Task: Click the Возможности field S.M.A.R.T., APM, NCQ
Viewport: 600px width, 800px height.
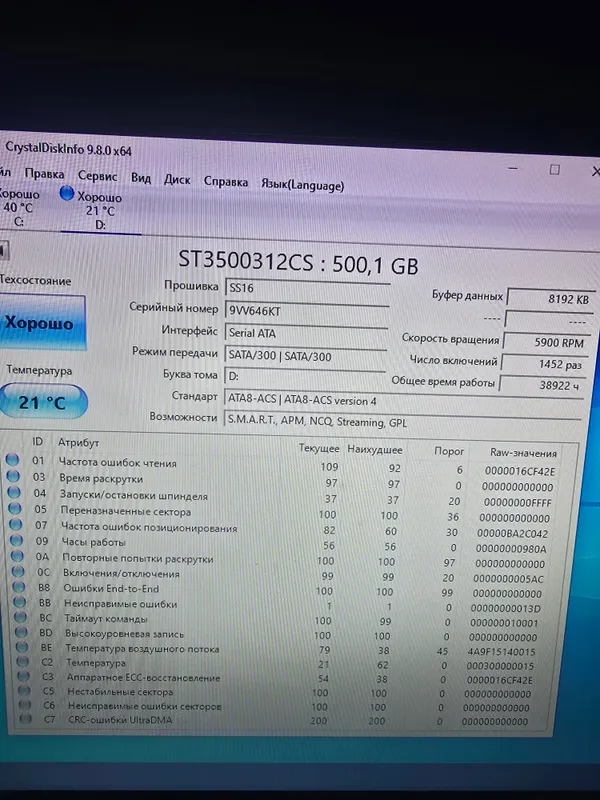Action: (402, 422)
